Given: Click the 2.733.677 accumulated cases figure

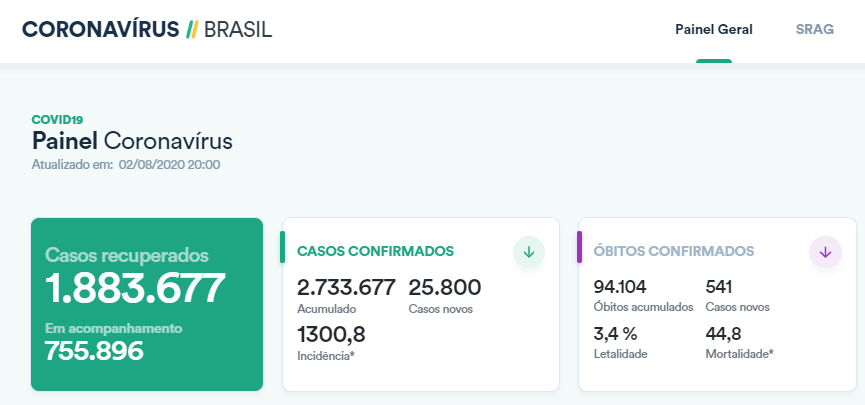Looking at the screenshot, I should [347, 287].
